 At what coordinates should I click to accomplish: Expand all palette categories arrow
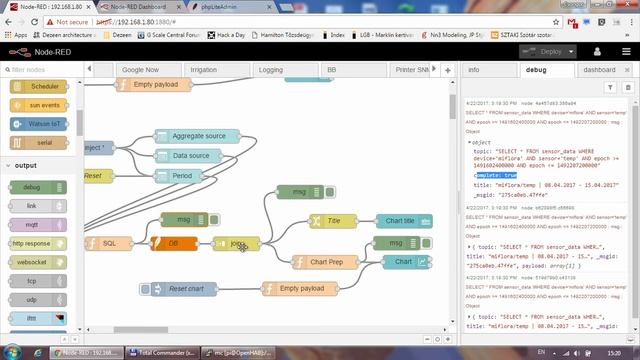(x=75, y=340)
